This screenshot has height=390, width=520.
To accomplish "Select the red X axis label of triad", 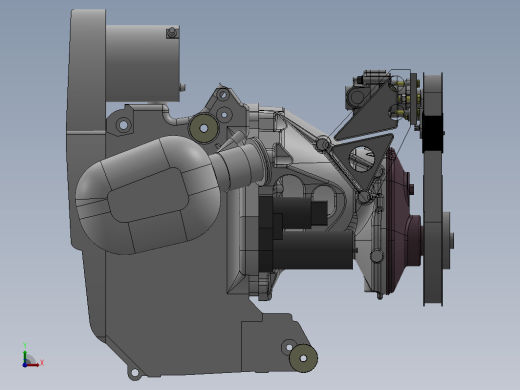I will (x=42, y=362).
